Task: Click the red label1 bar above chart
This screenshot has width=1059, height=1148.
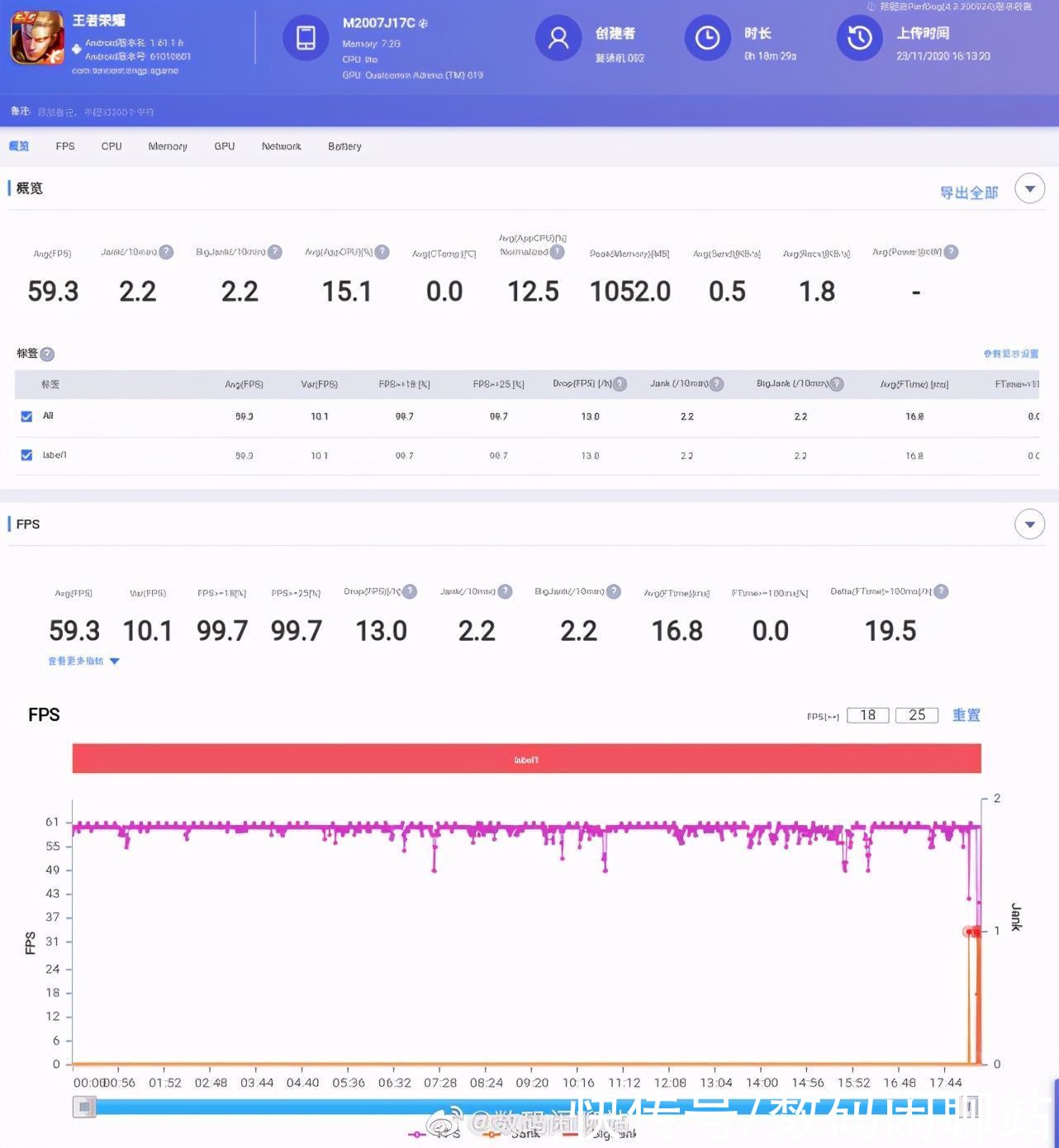Action: (526, 759)
